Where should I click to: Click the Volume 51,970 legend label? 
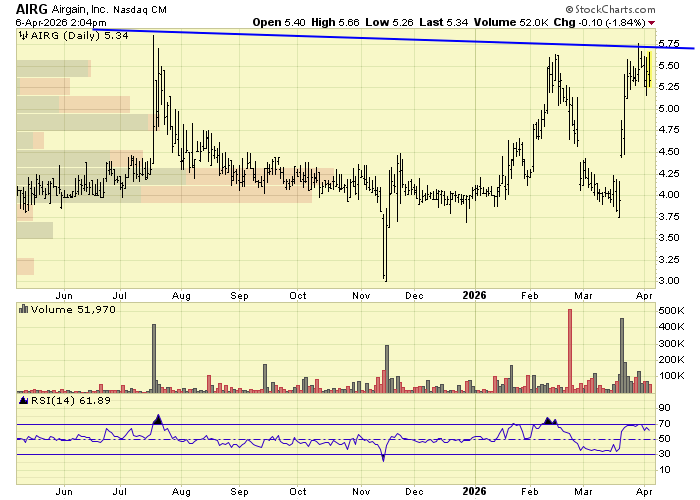pos(73,309)
